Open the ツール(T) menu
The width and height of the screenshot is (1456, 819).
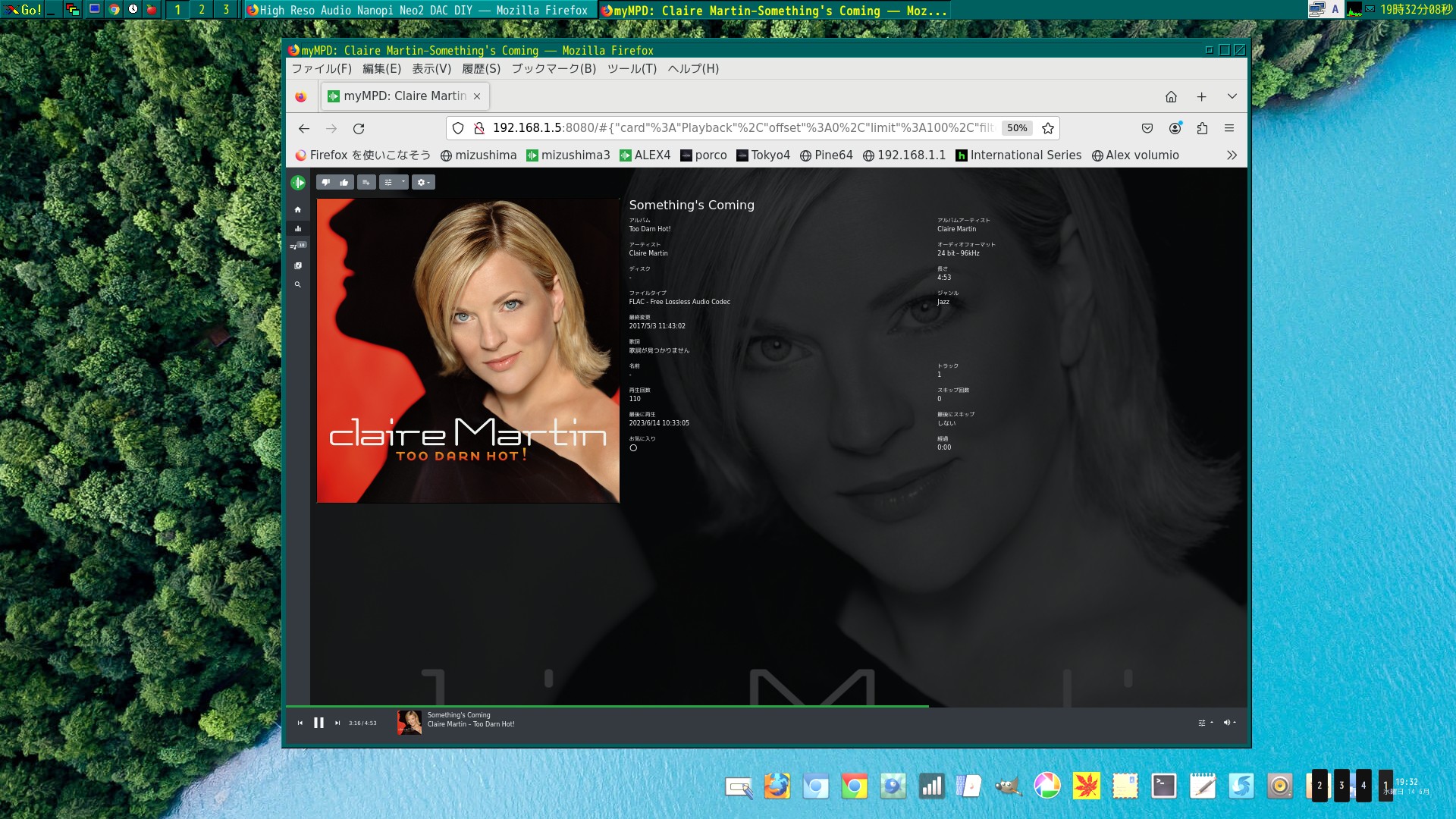(632, 68)
